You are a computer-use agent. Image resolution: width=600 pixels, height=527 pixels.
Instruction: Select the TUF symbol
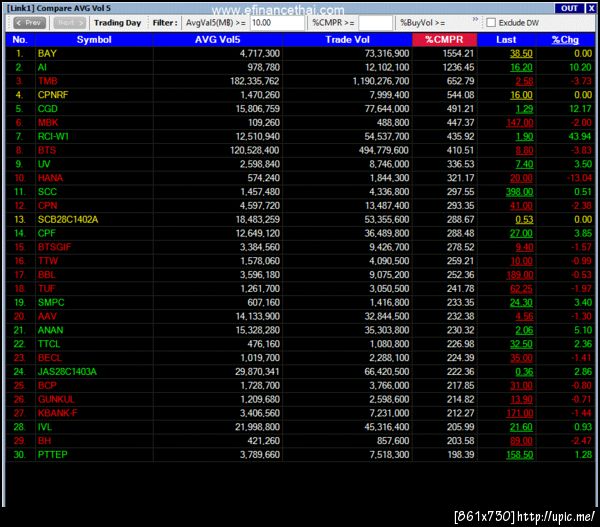click(x=46, y=289)
